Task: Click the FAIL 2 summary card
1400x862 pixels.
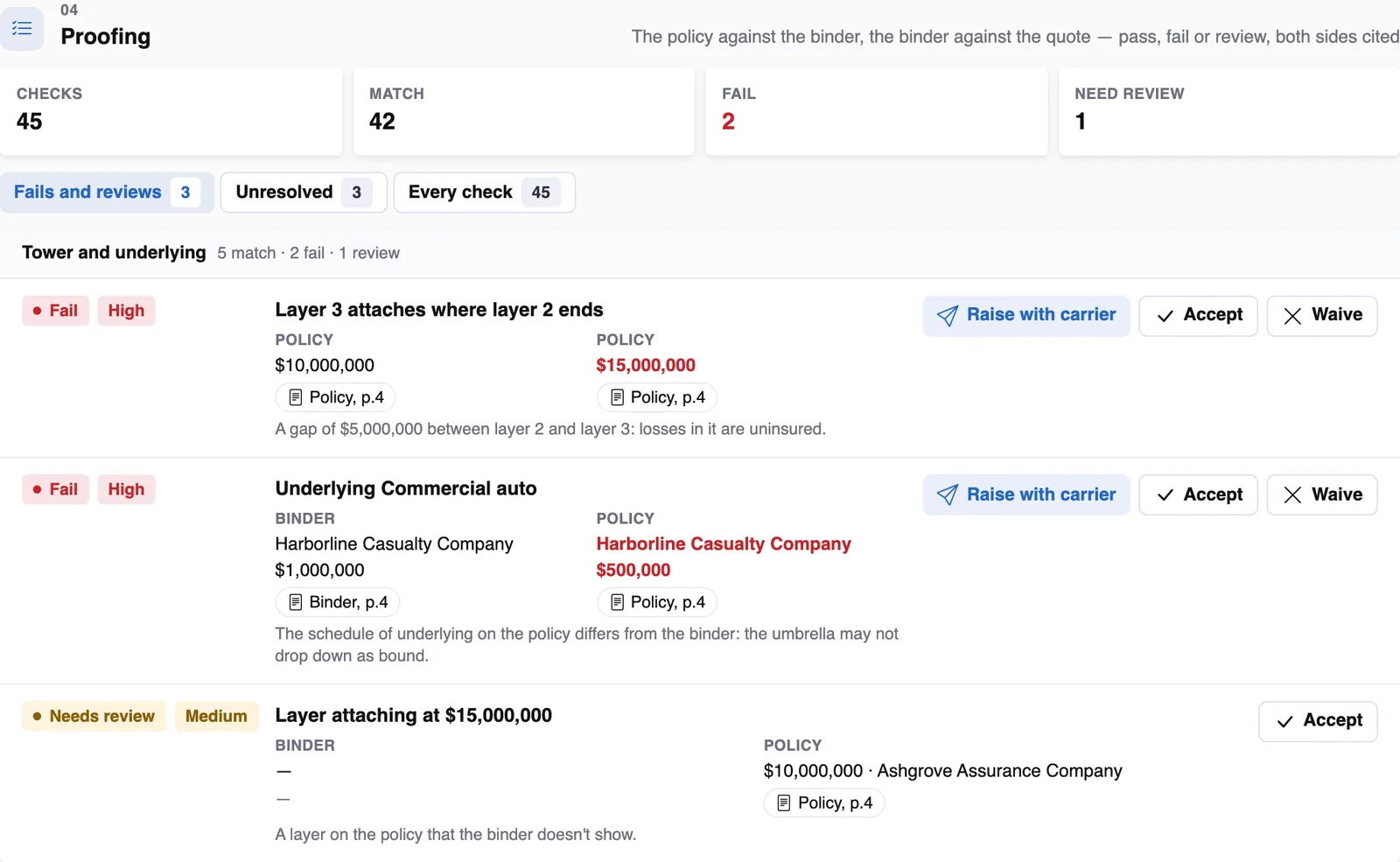Action: pyautogui.click(x=877, y=112)
